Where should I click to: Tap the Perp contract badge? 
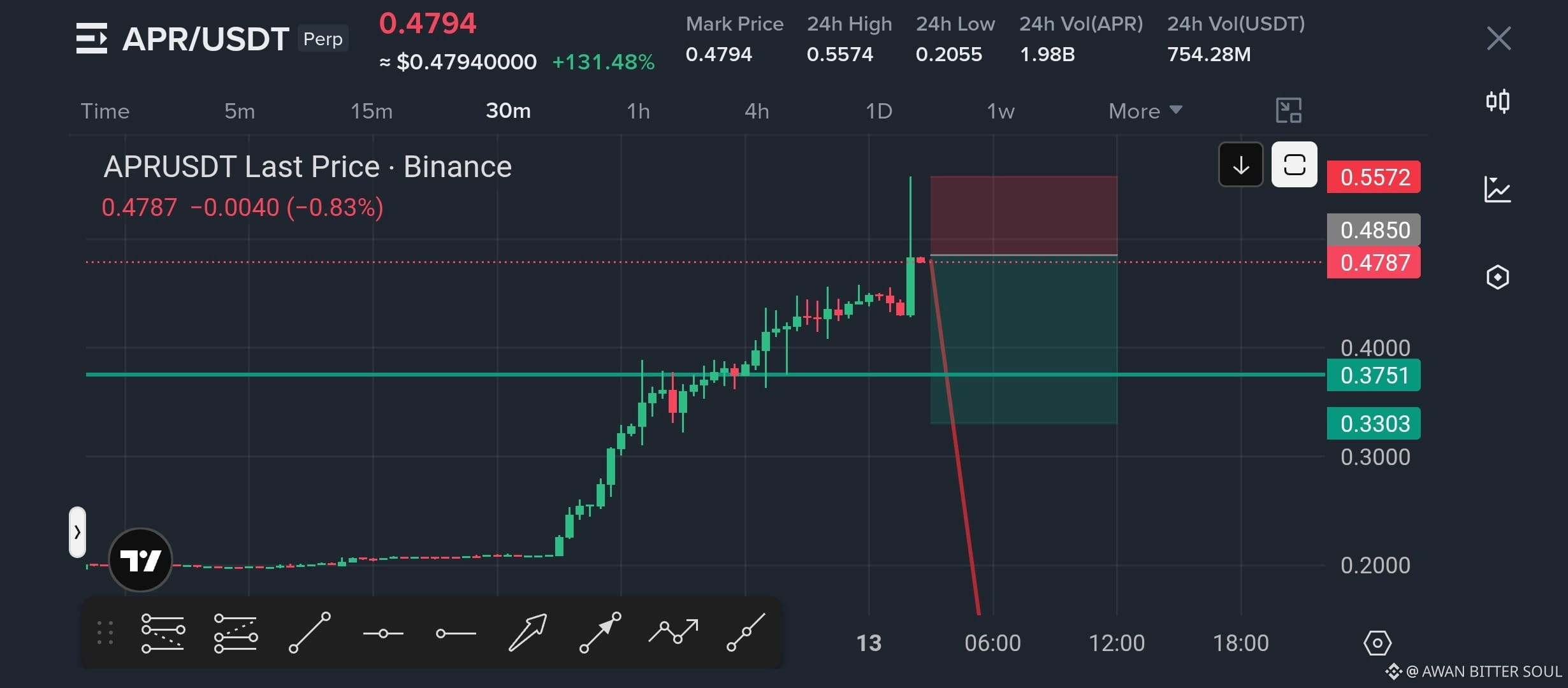tap(323, 39)
